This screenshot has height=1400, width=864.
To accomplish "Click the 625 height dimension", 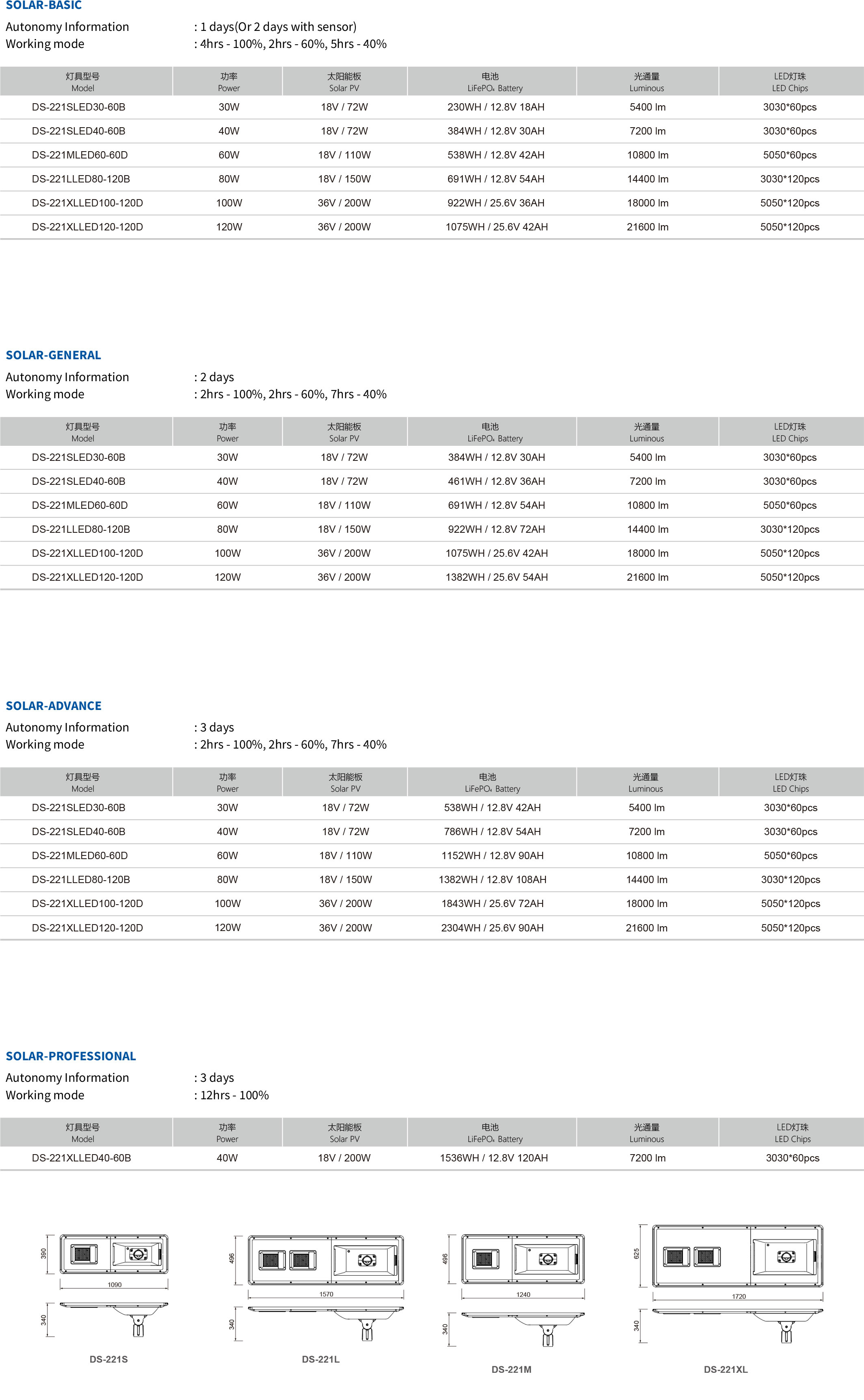I will coord(637,1254).
